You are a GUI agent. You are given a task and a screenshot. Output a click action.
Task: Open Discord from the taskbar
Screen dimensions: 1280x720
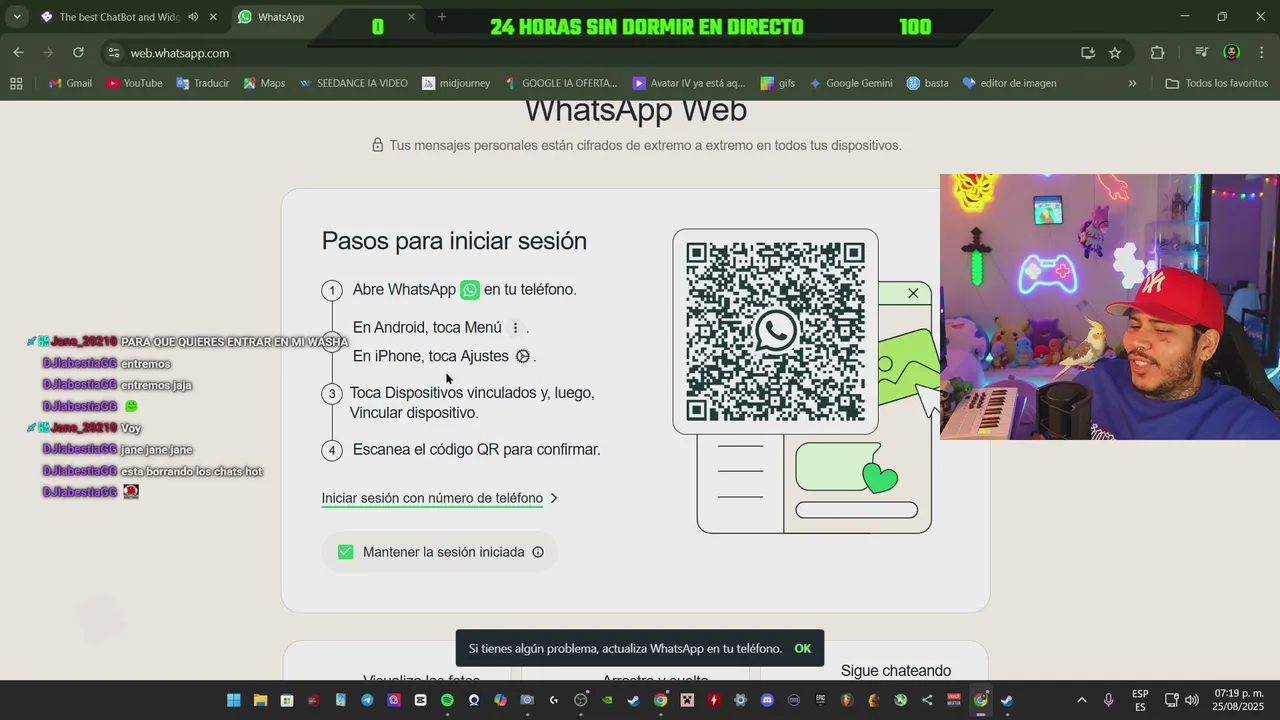tap(767, 700)
